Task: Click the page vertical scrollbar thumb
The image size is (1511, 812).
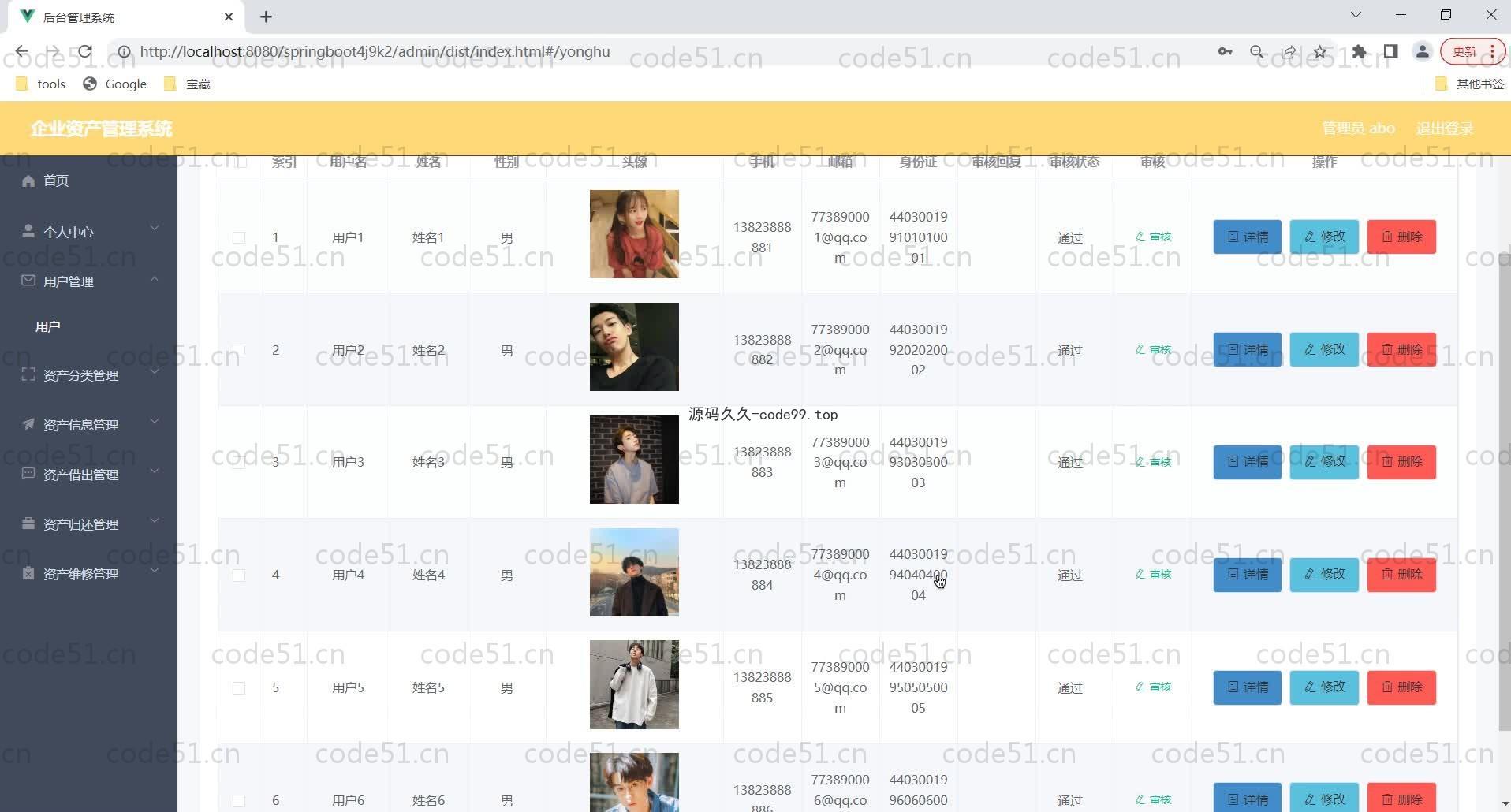Action: coord(1504,493)
